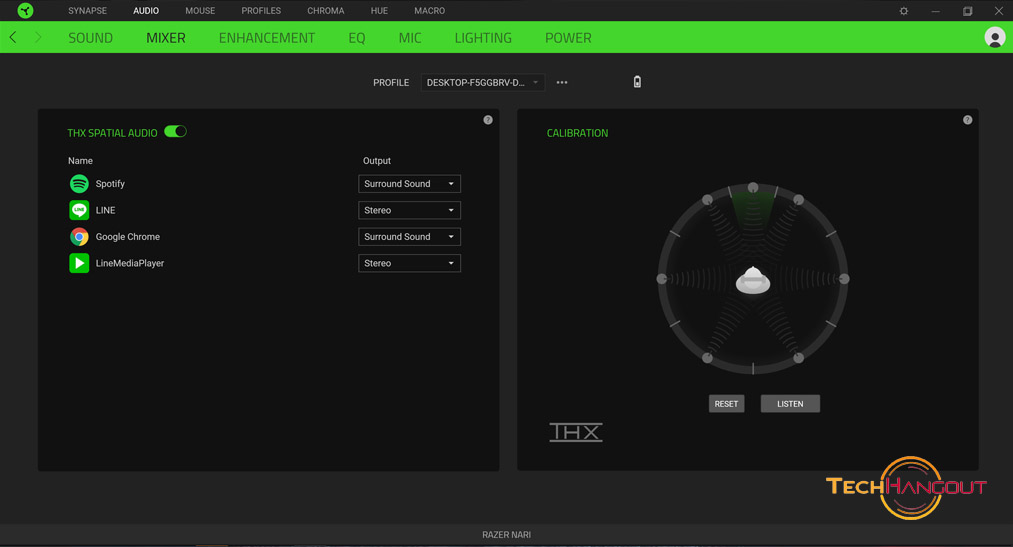
Task: Go to the Power subtab
Action: coord(568,38)
